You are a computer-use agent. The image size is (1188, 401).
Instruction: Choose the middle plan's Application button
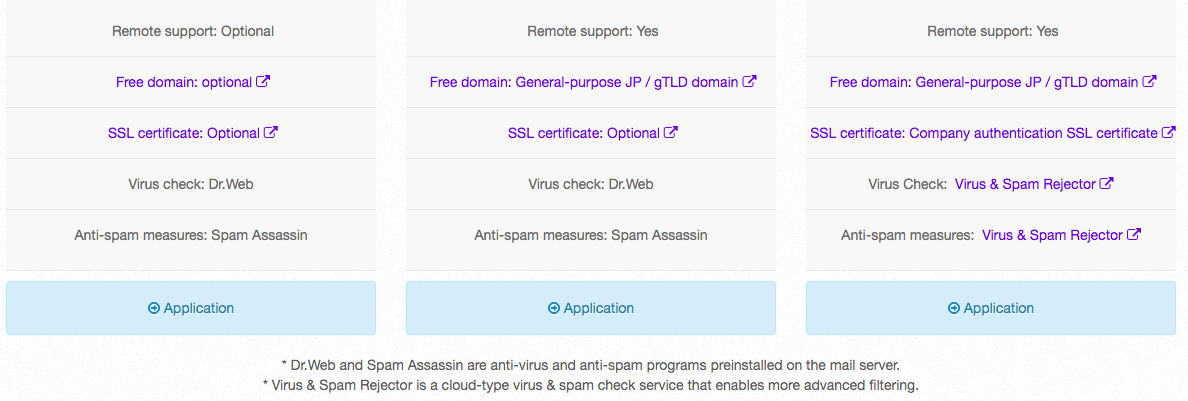[x=591, y=308]
